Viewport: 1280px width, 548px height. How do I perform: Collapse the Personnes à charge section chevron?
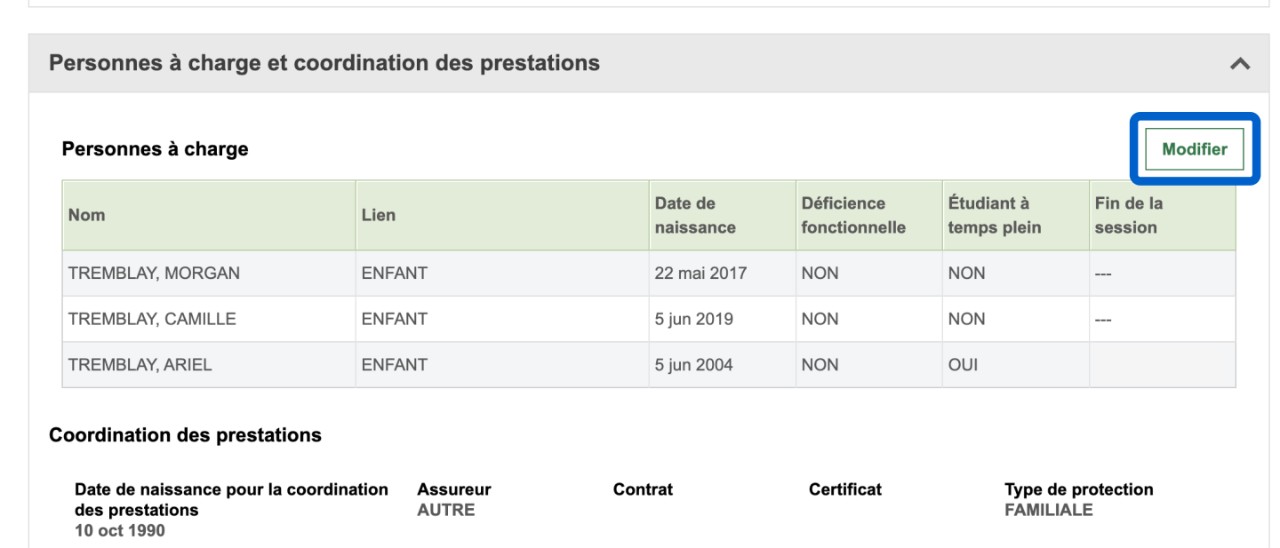(x=1240, y=64)
